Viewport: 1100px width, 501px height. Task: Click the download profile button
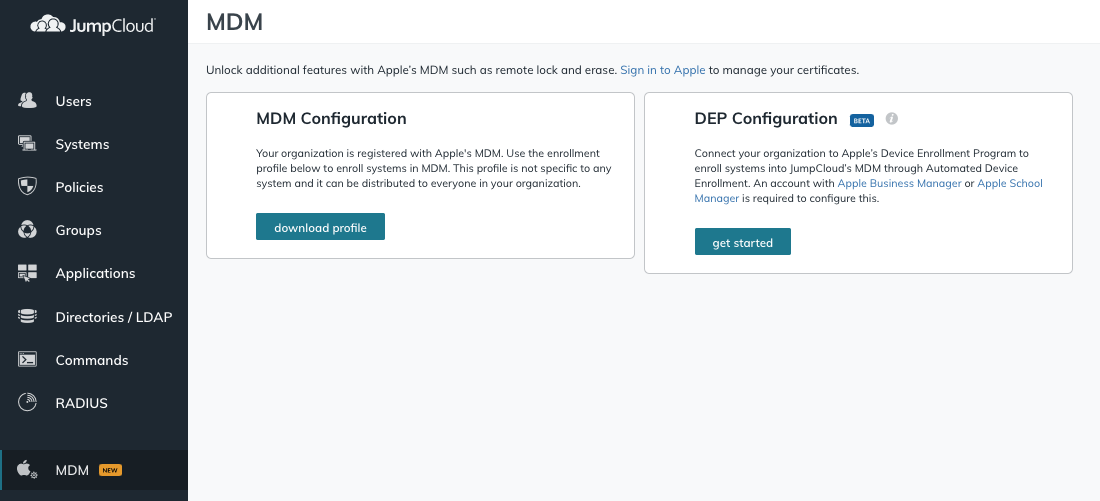coord(320,227)
